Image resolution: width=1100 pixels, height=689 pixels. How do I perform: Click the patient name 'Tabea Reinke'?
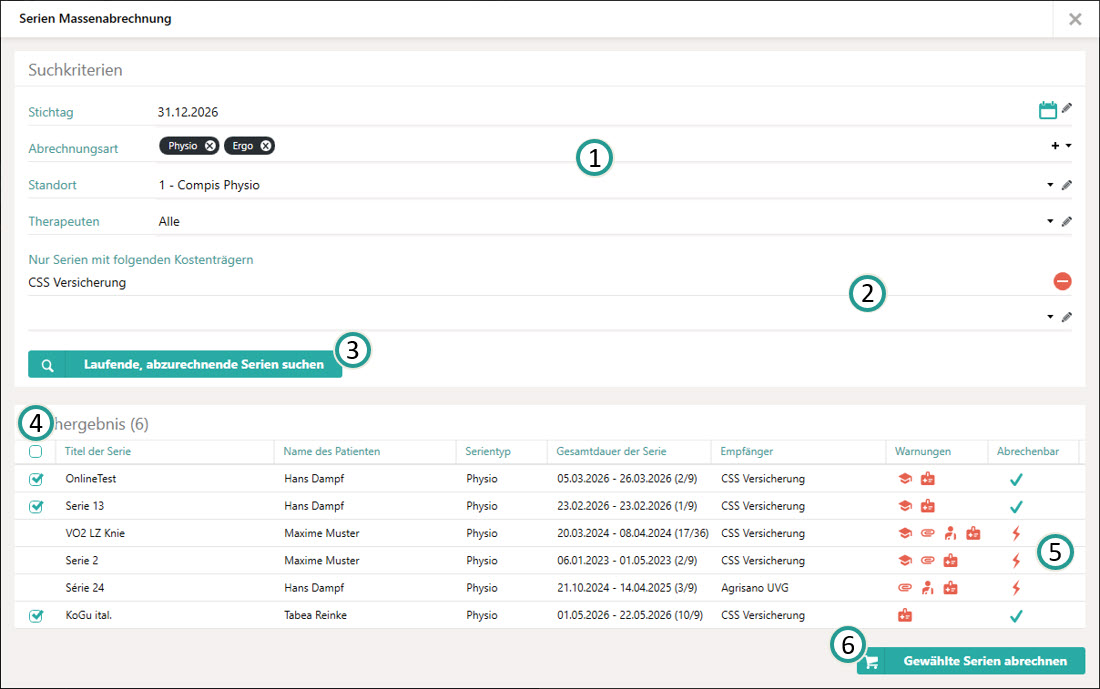[x=316, y=615]
